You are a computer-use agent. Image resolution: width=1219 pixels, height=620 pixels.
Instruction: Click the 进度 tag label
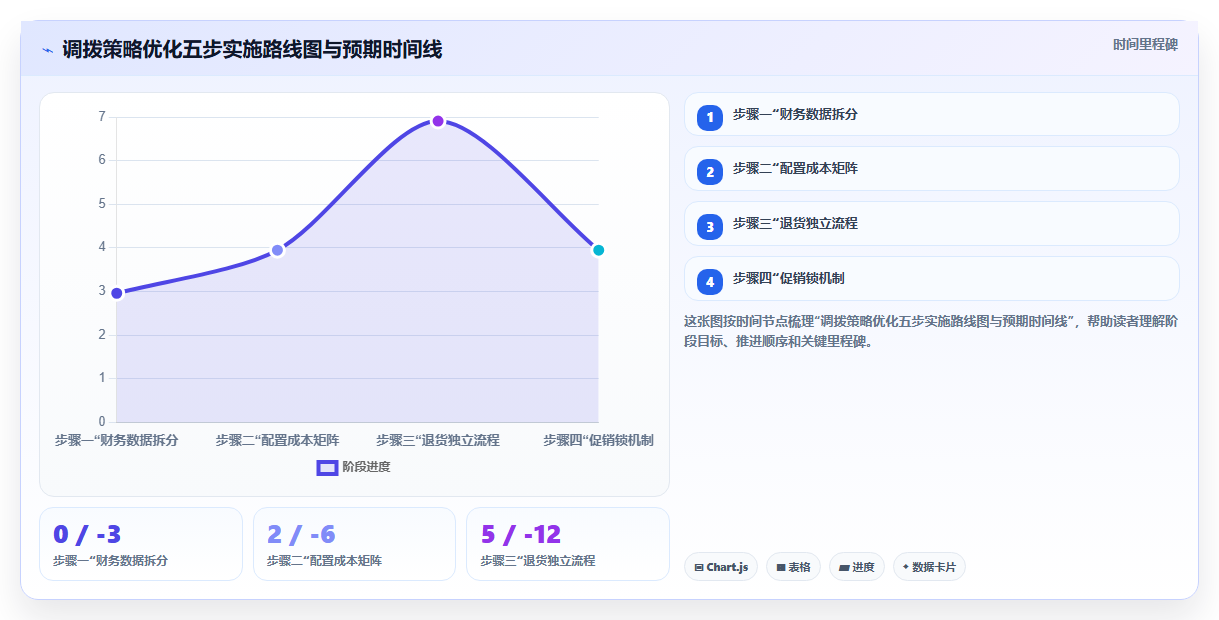click(863, 567)
